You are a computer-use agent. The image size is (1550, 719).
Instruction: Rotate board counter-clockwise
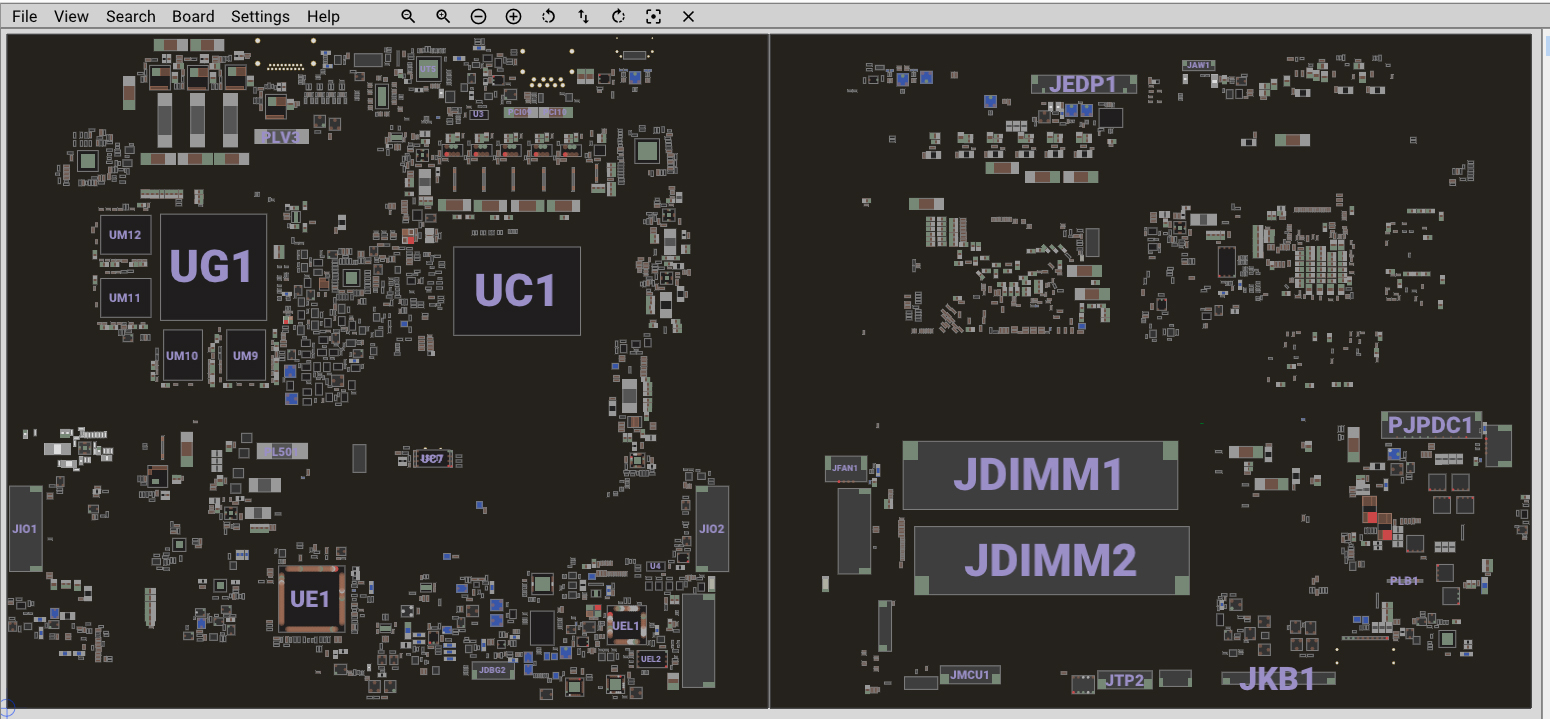(548, 17)
